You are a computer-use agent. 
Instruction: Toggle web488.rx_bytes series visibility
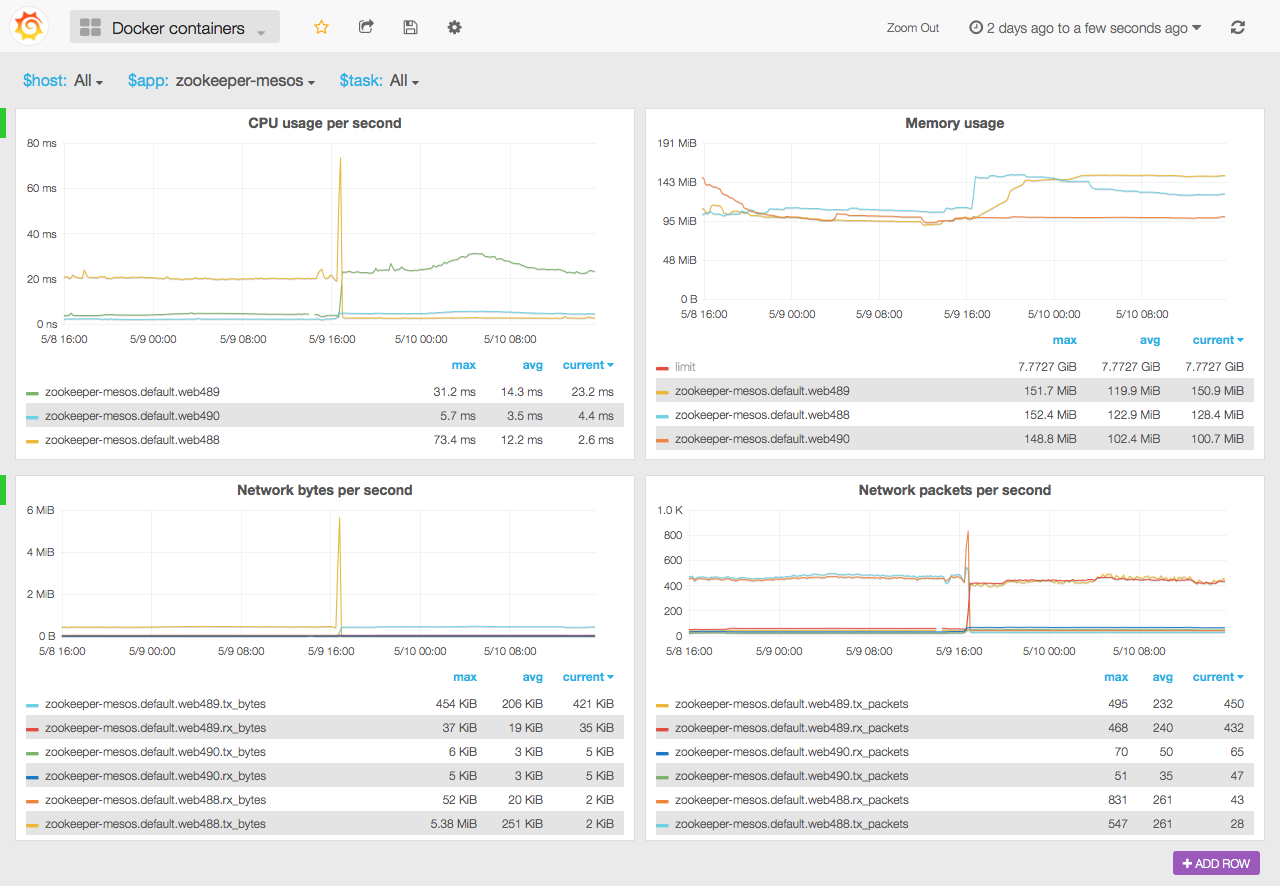pos(155,800)
